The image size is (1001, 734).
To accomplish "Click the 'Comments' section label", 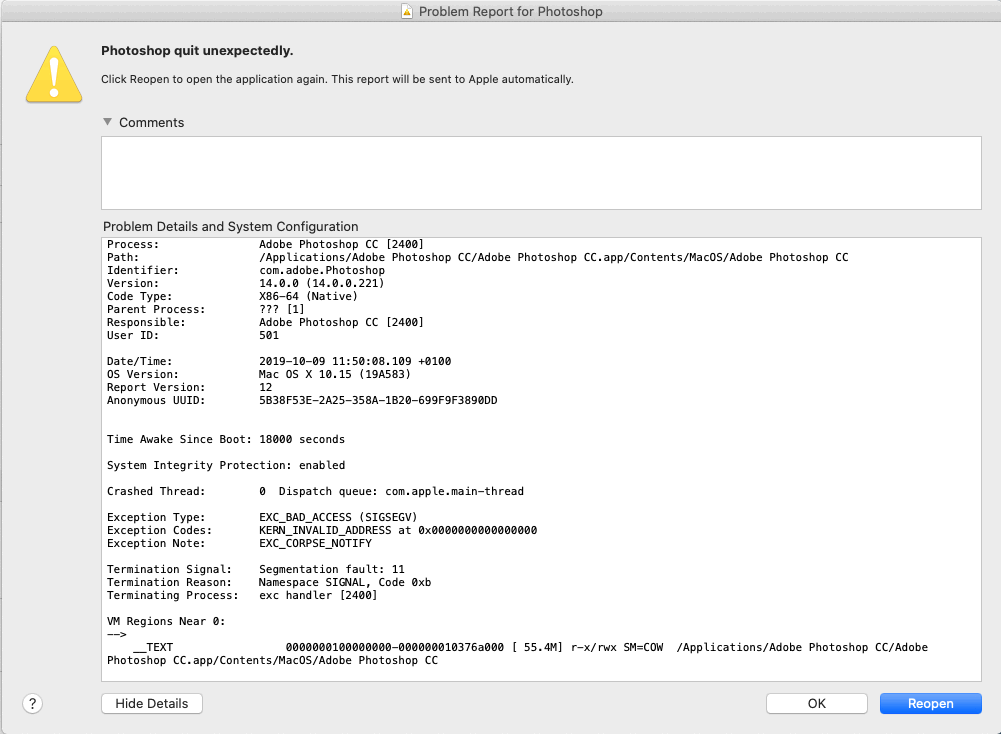I will tap(151, 123).
